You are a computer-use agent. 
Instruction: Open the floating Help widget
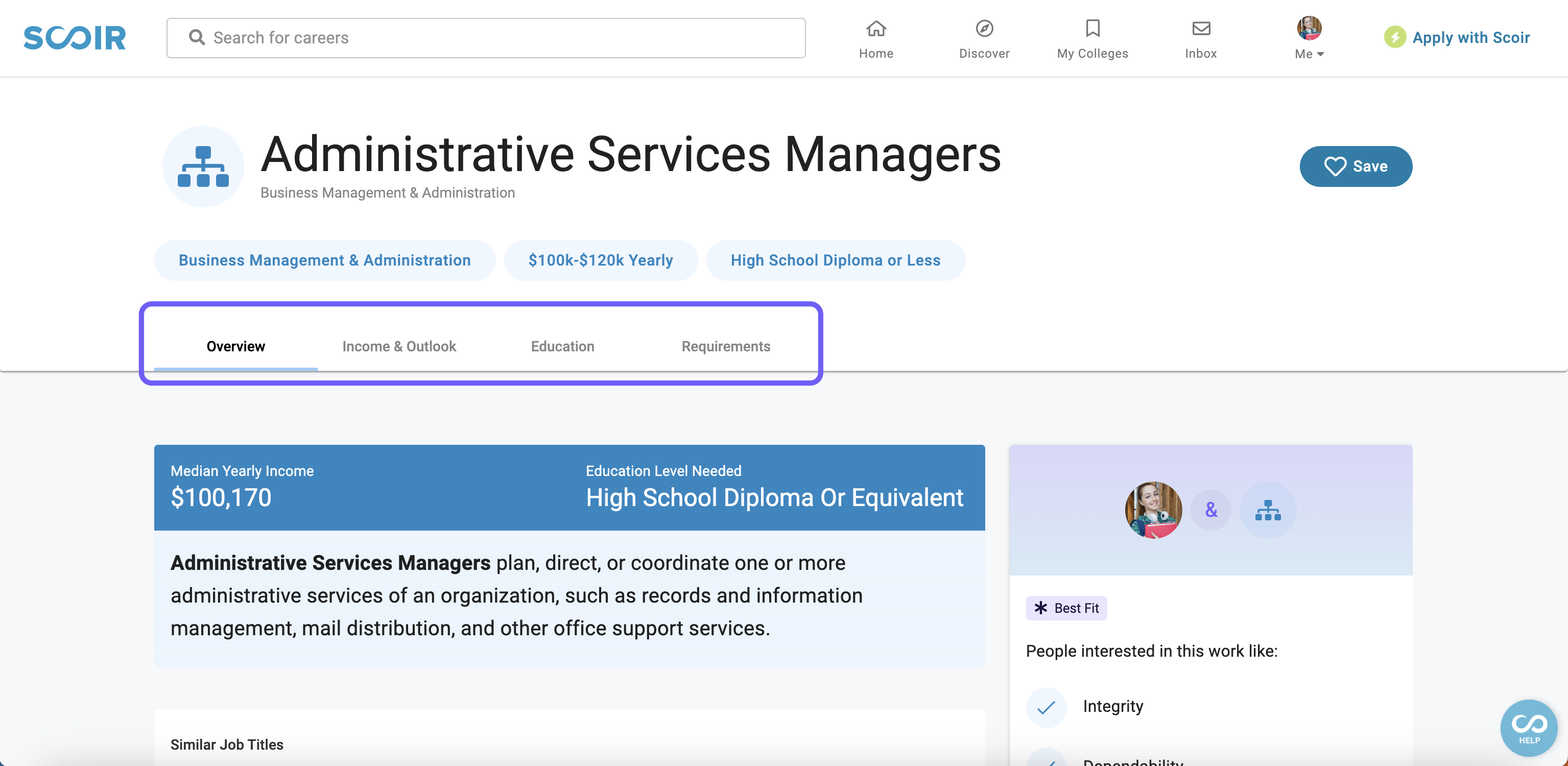pyautogui.click(x=1531, y=727)
